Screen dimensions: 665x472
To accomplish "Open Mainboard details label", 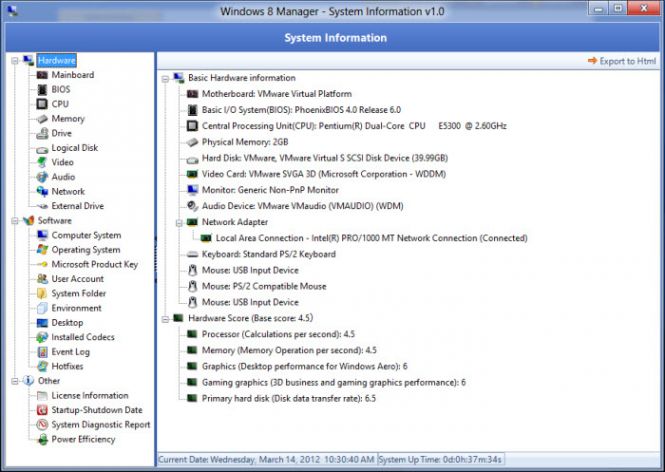I will click(73, 75).
